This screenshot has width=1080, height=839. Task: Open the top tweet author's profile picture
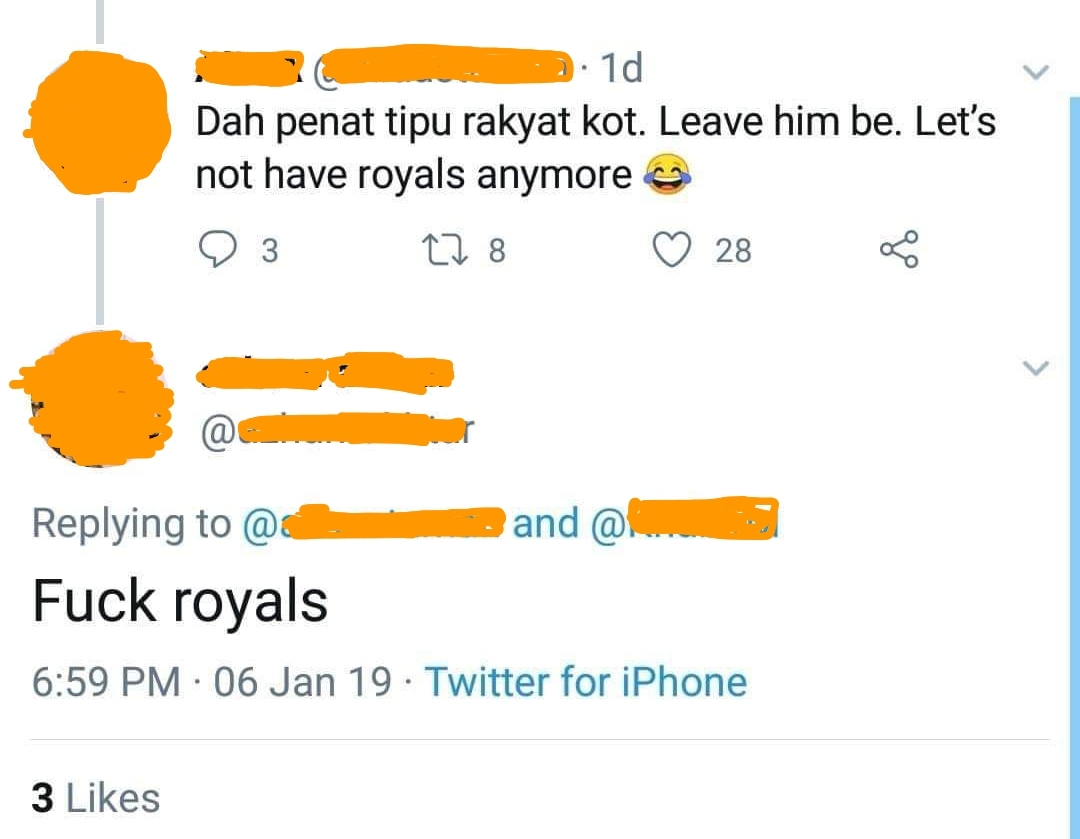(96, 125)
